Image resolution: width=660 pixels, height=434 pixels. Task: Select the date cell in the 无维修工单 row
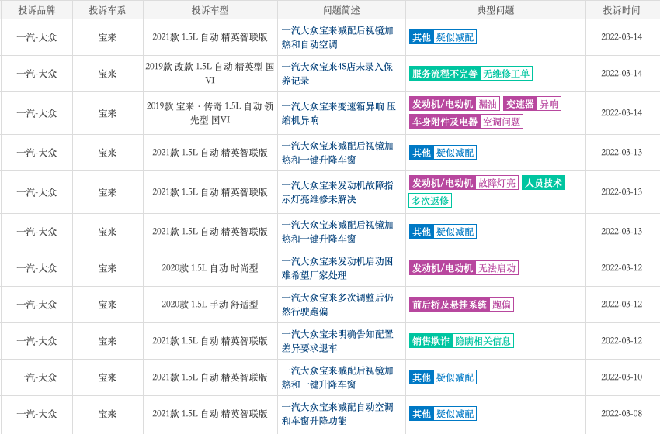tap(621, 73)
